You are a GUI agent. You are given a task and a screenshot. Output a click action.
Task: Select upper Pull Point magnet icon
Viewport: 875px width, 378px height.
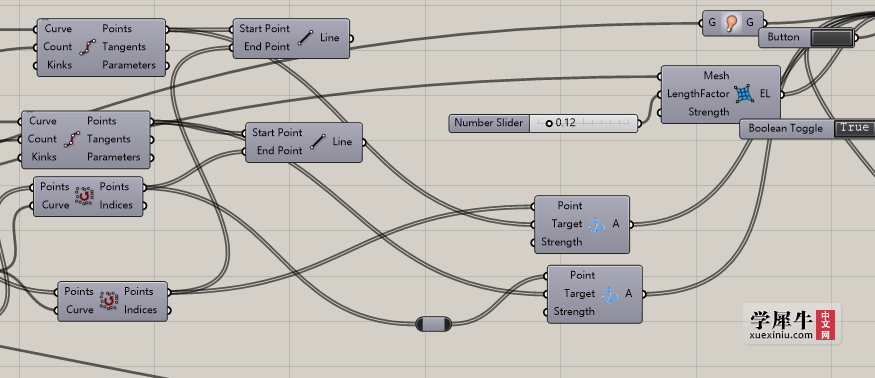point(84,196)
